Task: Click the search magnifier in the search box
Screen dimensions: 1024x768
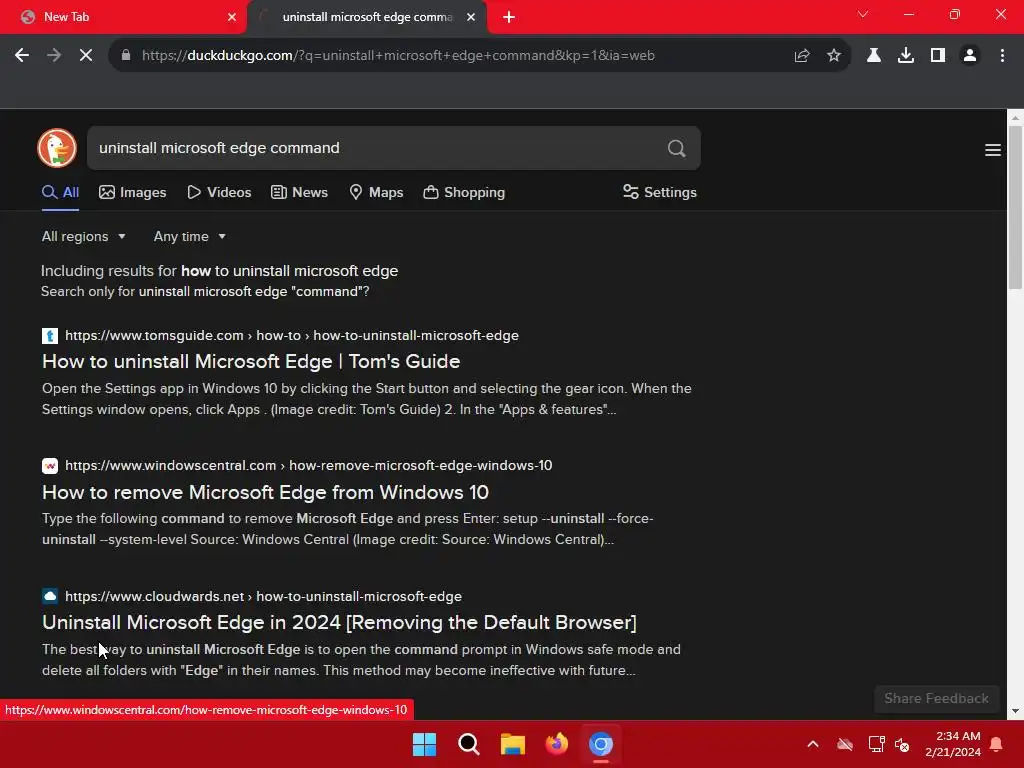Action: 677,148
